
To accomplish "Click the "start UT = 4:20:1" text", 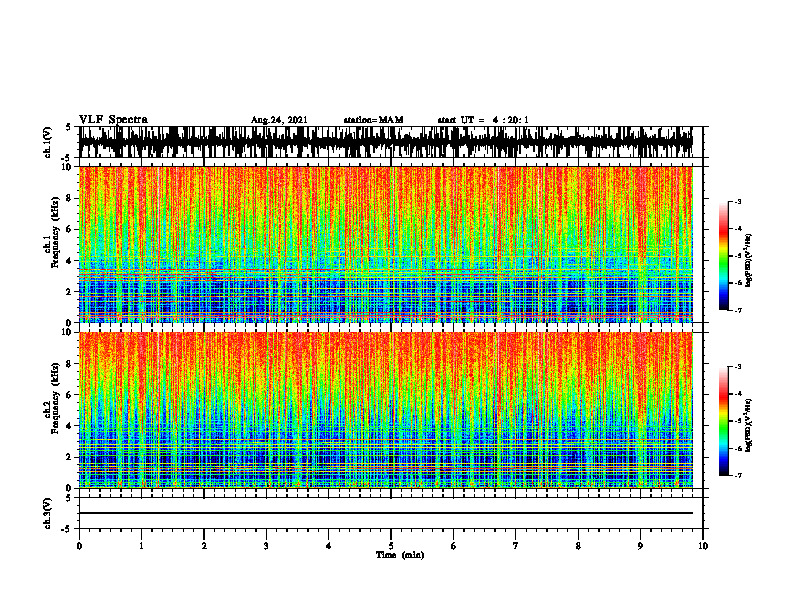I will click(483, 120).
